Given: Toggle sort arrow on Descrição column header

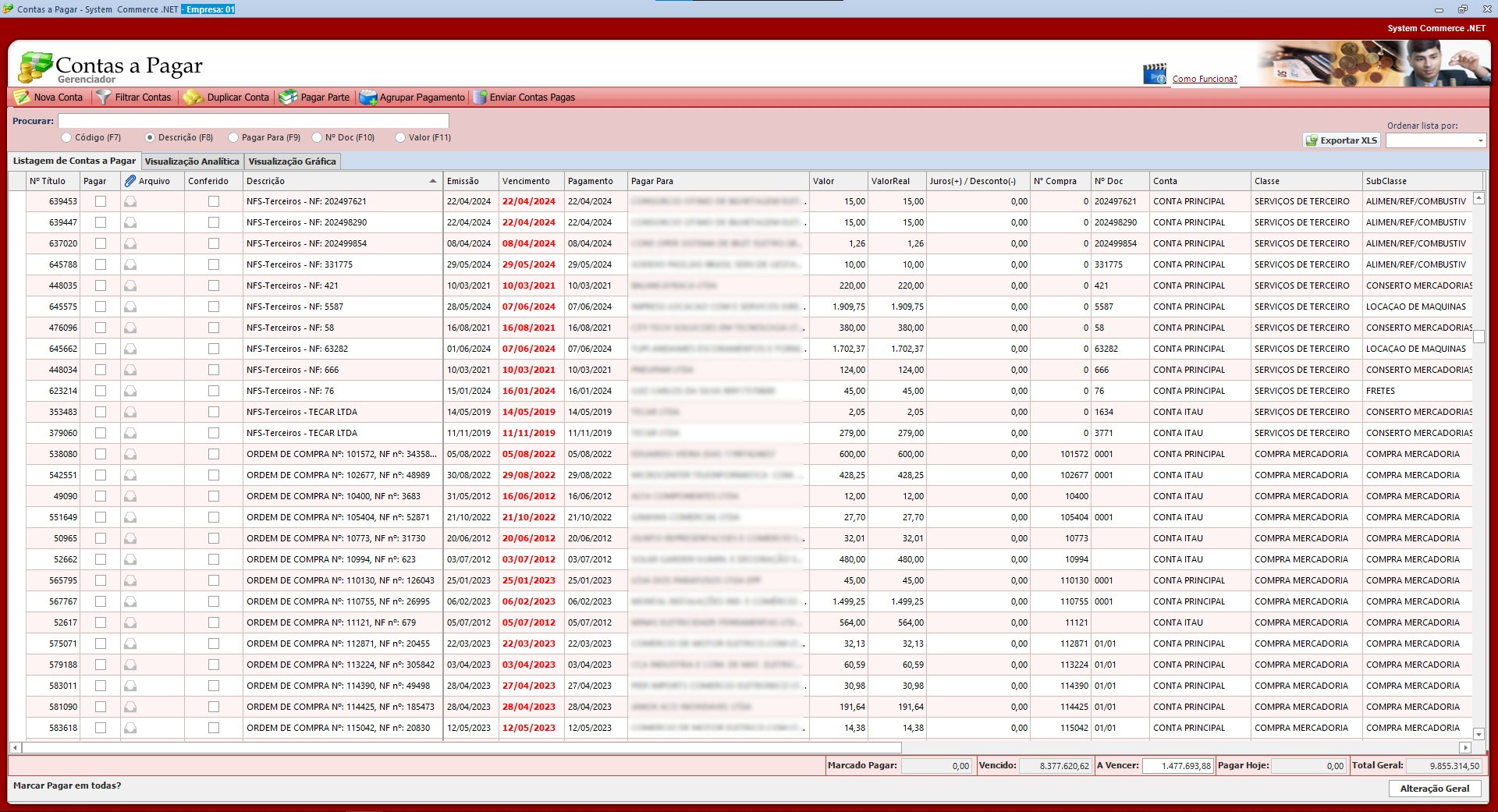Looking at the screenshot, I should [x=433, y=181].
